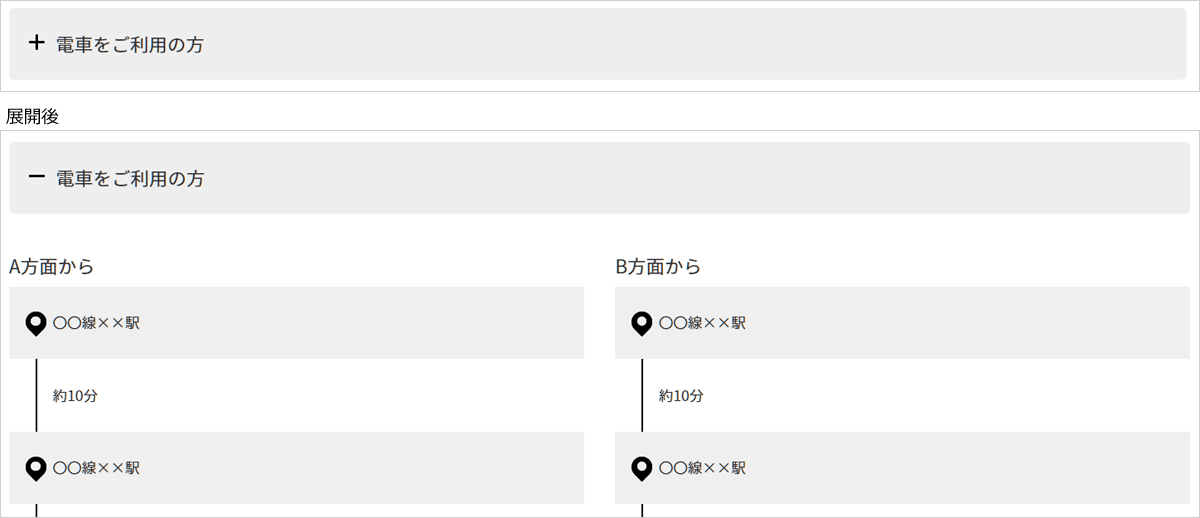Click upper ○○線××駅 text in B column
Image resolution: width=1200 pixels, height=518 pixels.
click(702, 323)
